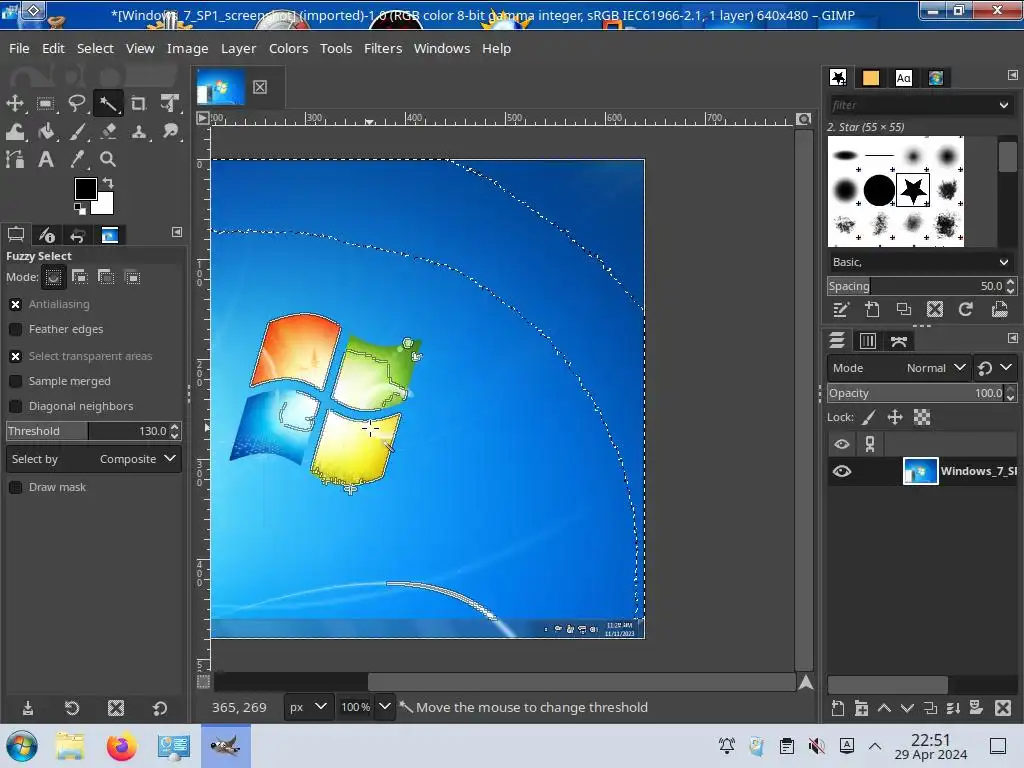1024x768 pixels.
Task: Select the Bucket Fill tool
Action: [x=45, y=132]
